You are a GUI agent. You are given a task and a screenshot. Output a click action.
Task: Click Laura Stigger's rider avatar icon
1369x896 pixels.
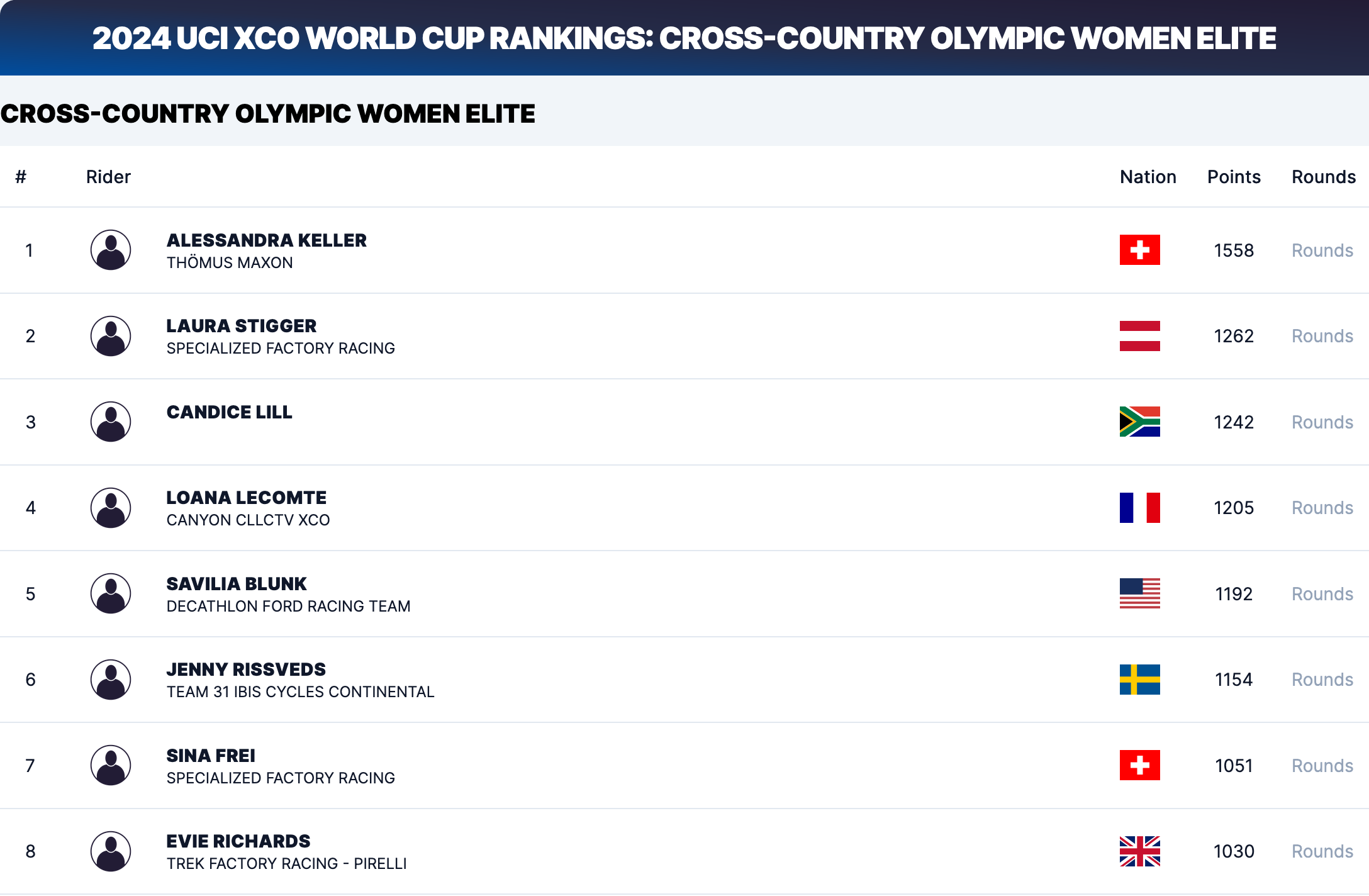coord(111,336)
